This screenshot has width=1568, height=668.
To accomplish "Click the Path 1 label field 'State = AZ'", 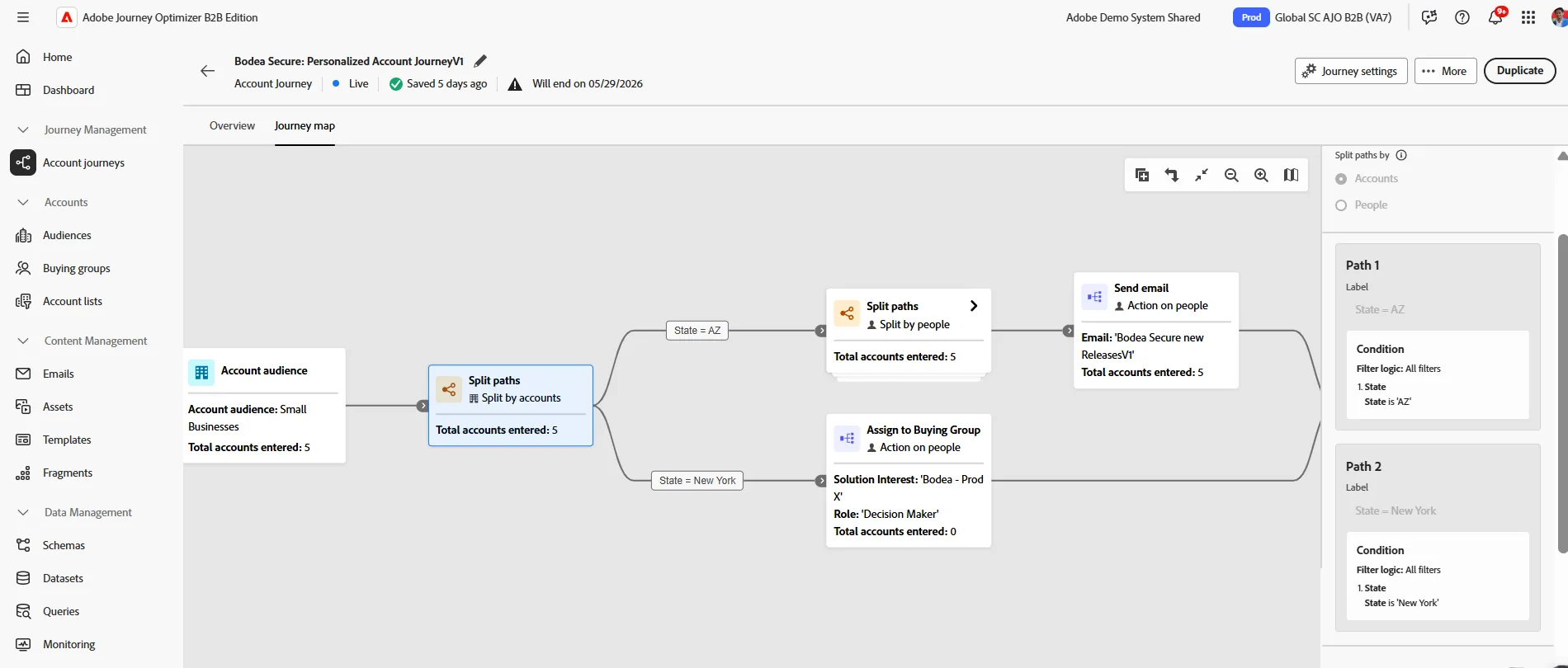I will click(1438, 309).
